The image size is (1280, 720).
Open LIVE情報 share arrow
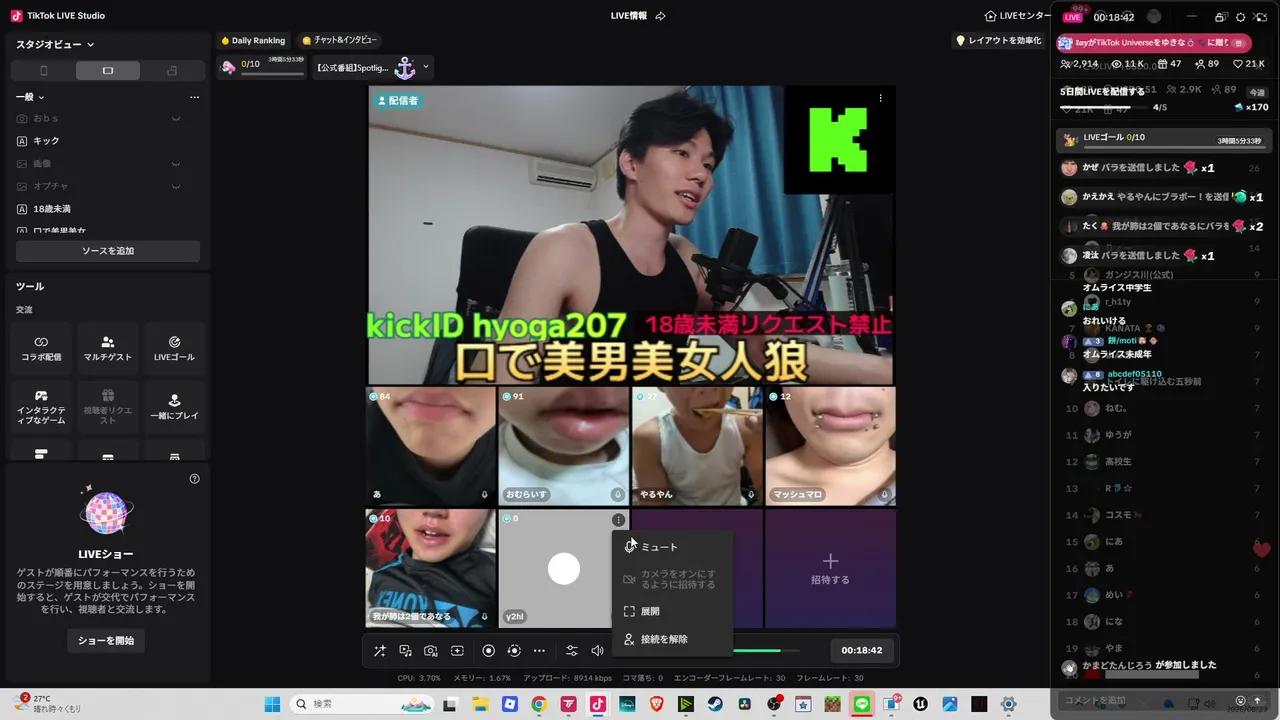[x=660, y=16]
